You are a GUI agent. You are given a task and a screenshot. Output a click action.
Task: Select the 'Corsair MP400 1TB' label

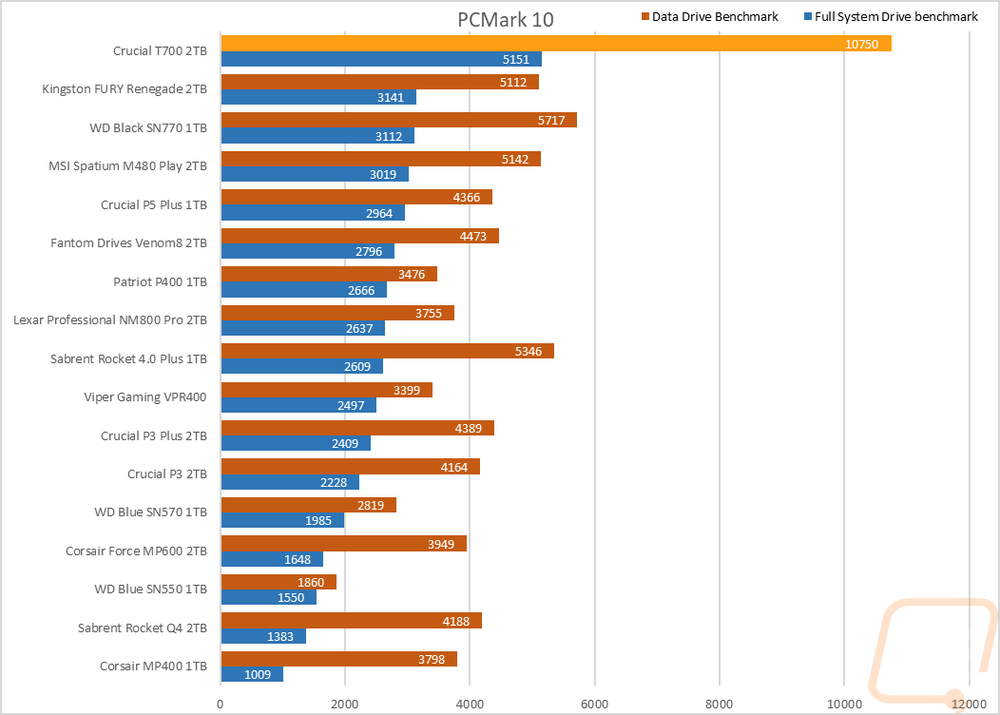coord(153,667)
